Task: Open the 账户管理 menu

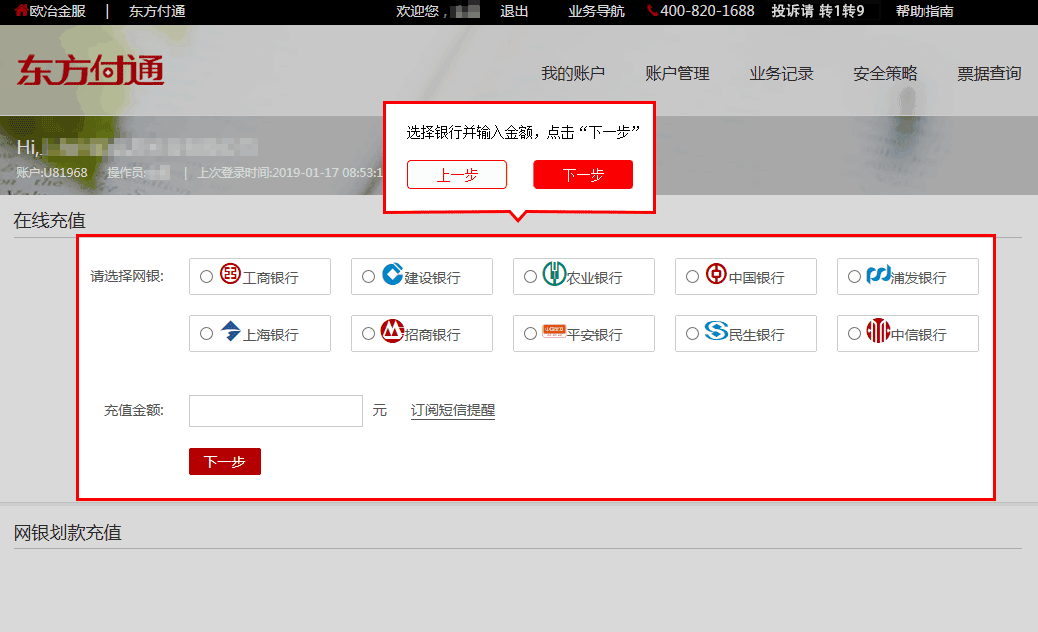Action: [x=677, y=73]
